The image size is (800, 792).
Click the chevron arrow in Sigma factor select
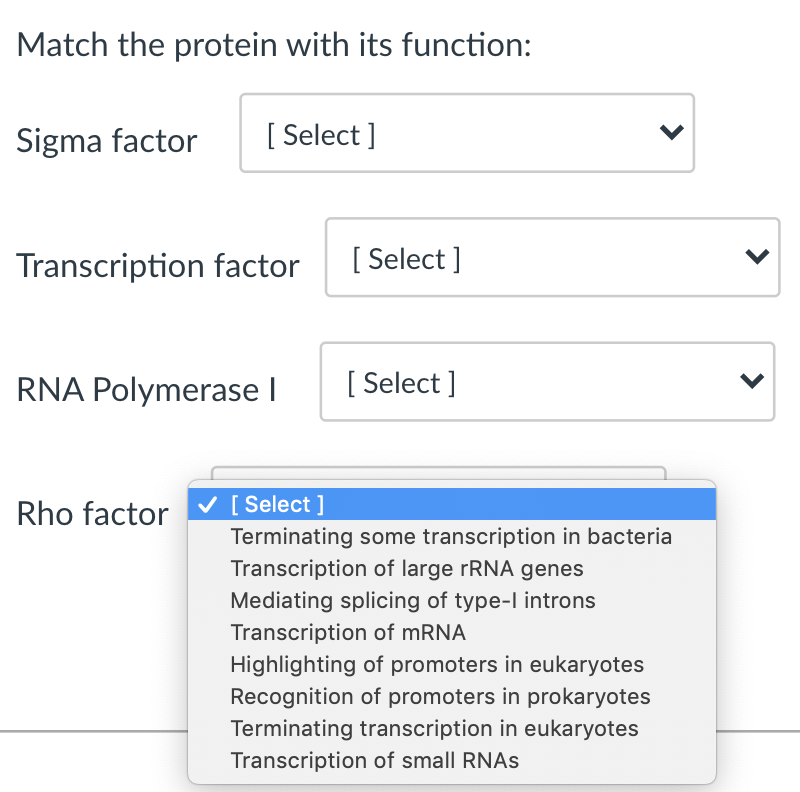click(x=672, y=133)
